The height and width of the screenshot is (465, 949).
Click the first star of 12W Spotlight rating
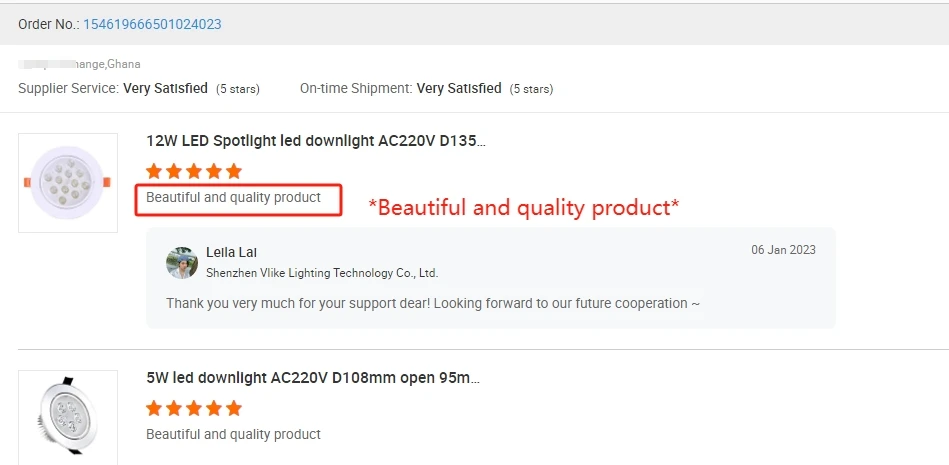click(154, 171)
